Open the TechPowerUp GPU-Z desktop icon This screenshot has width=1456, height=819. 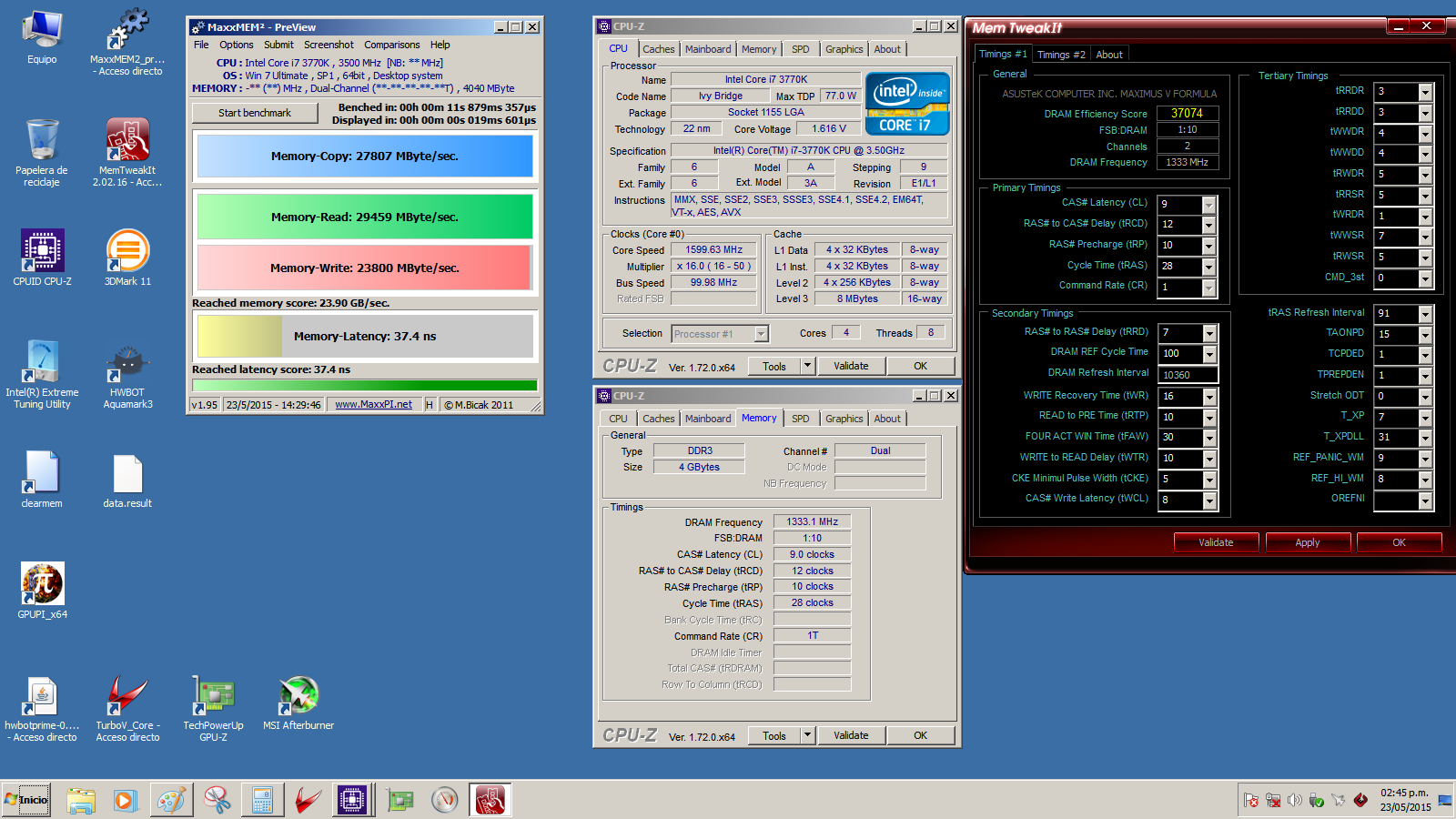[213, 709]
